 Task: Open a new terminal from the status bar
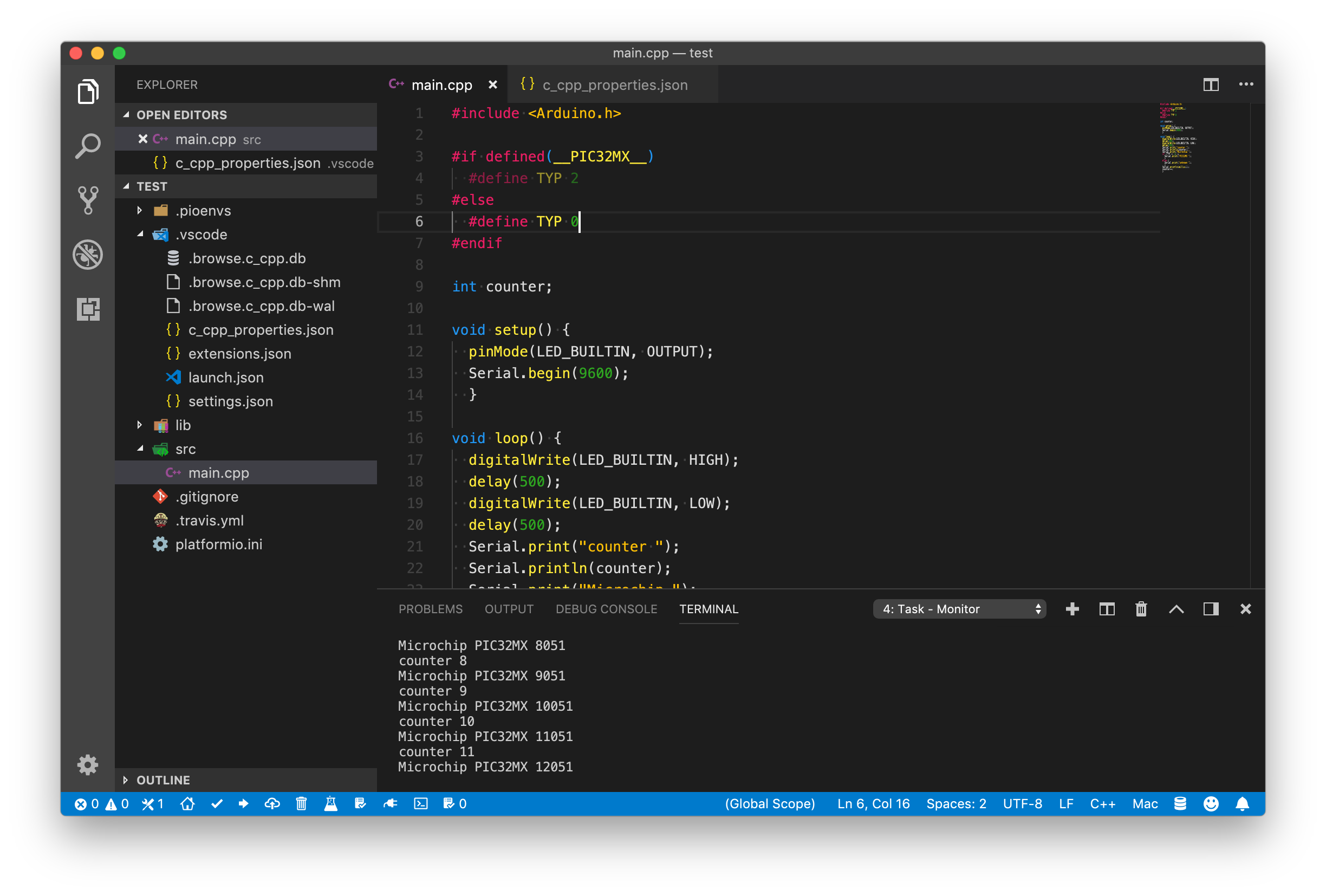[420, 803]
